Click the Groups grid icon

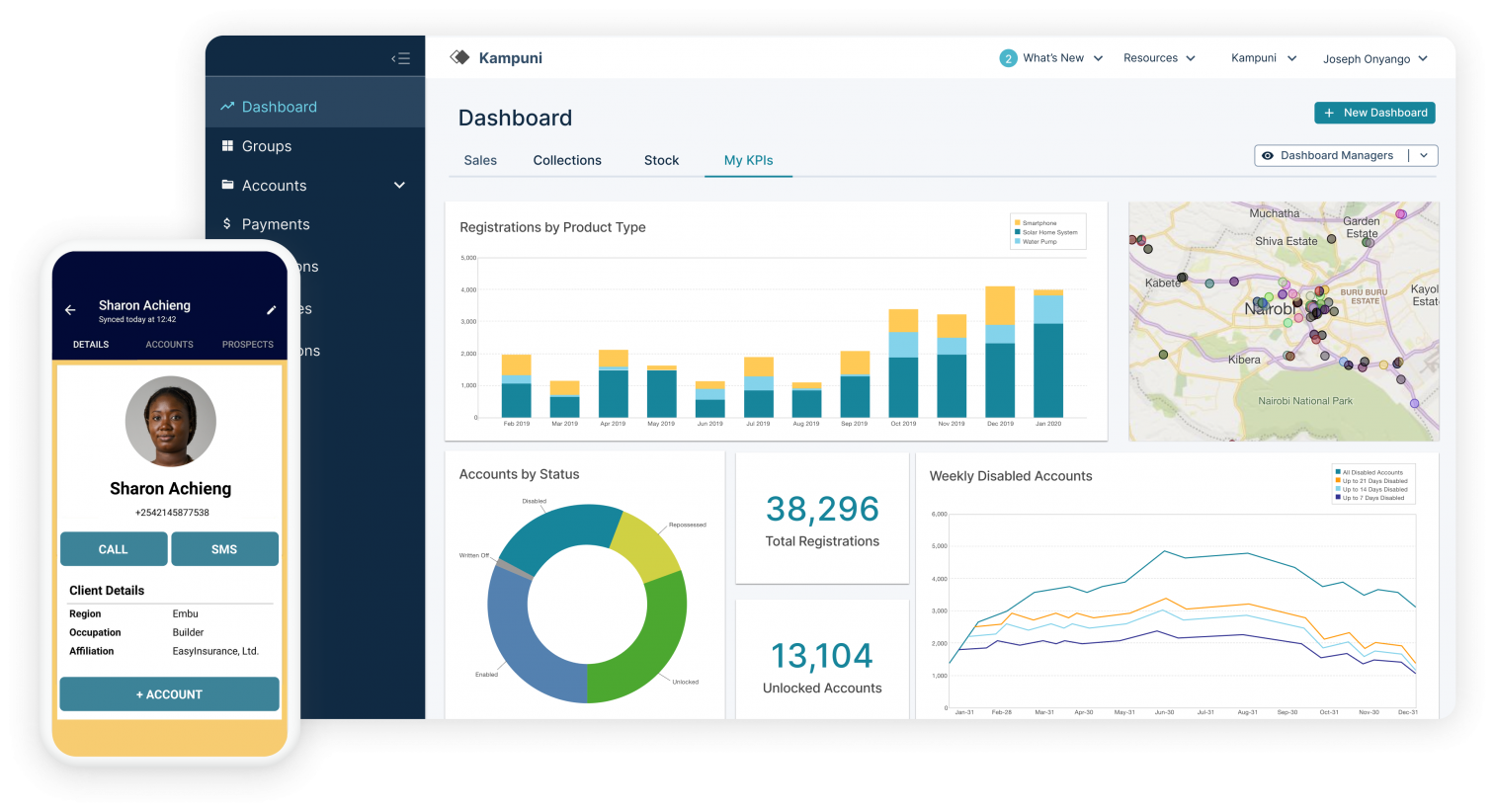click(x=229, y=145)
